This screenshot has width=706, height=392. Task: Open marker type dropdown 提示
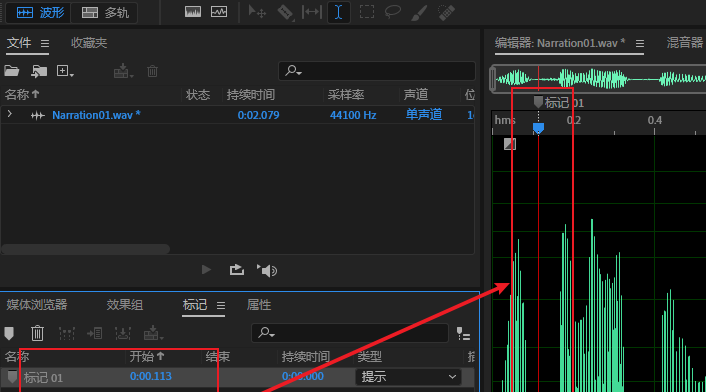pyautogui.click(x=408, y=377)
